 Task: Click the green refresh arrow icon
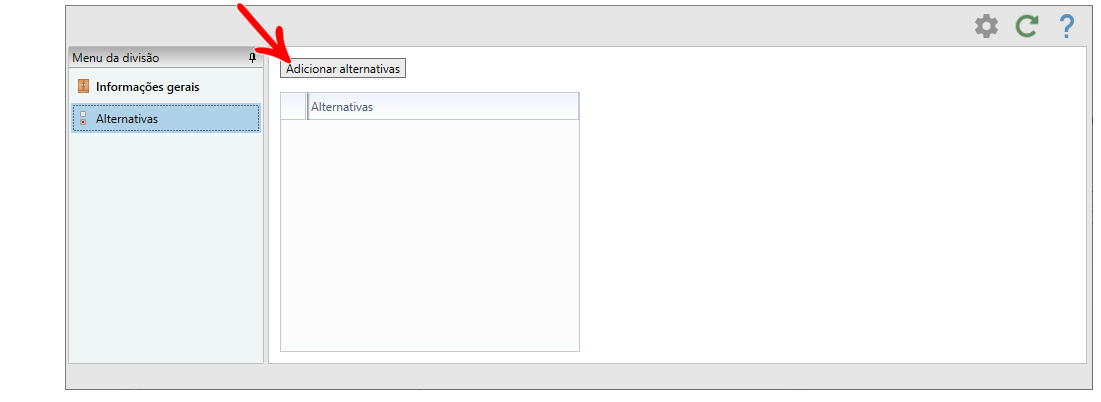pyautogui.click(x=1027, y=27)
